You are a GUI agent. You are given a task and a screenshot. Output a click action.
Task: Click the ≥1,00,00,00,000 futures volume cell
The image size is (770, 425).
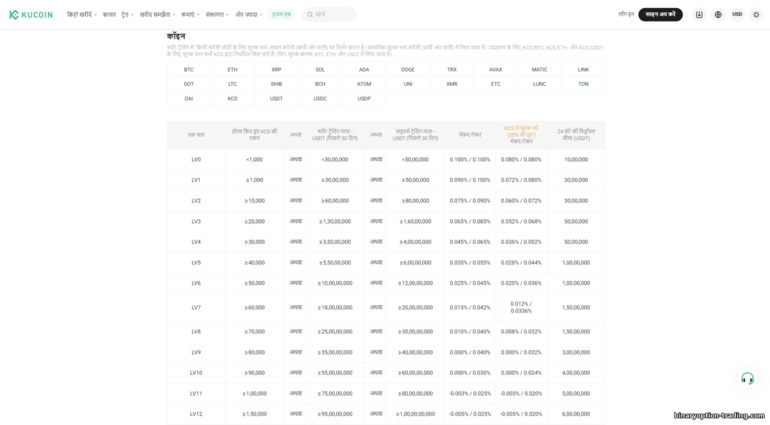click(415, 414)
